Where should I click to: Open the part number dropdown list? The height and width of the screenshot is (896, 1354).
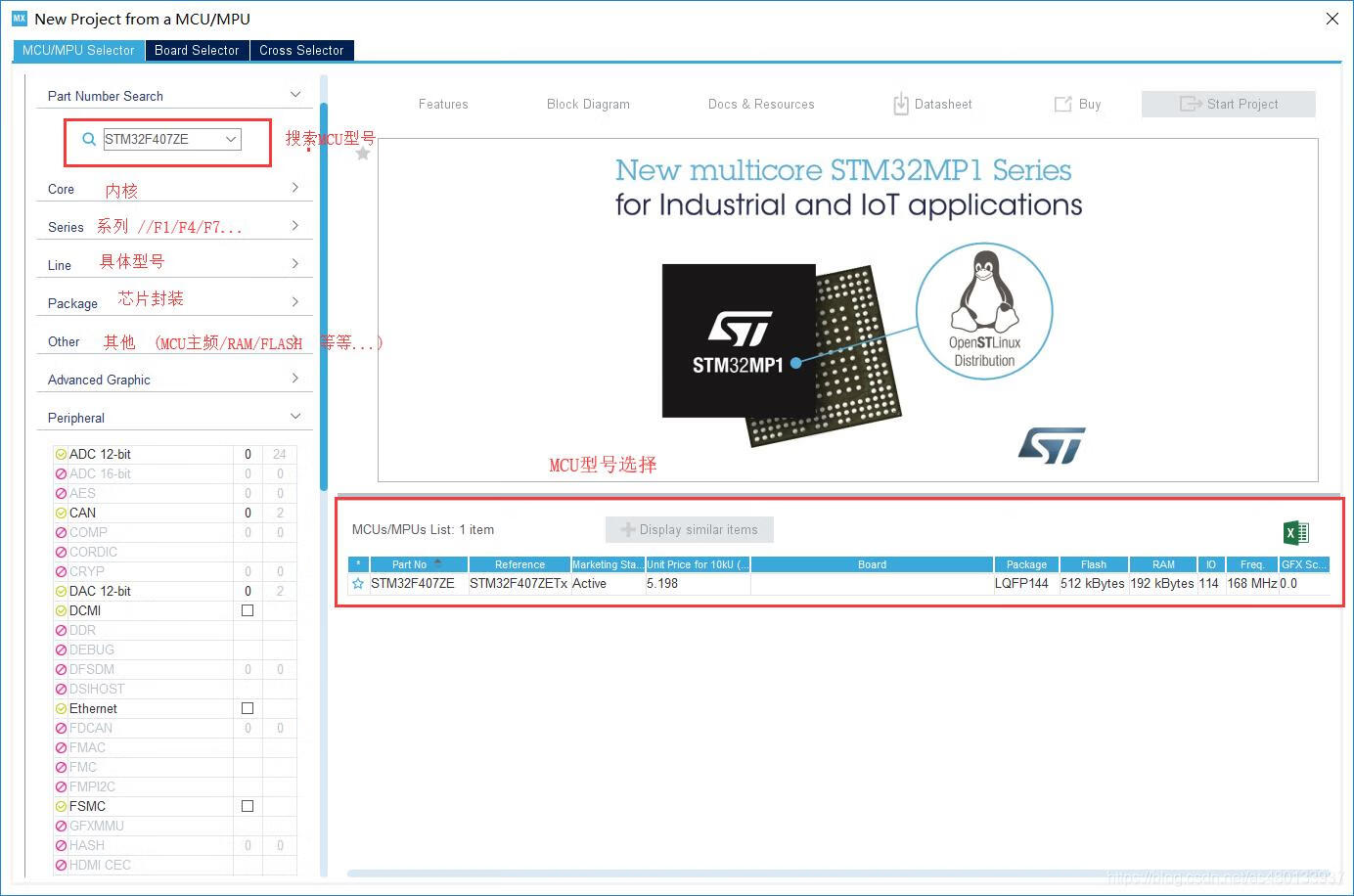coord(231,139)
